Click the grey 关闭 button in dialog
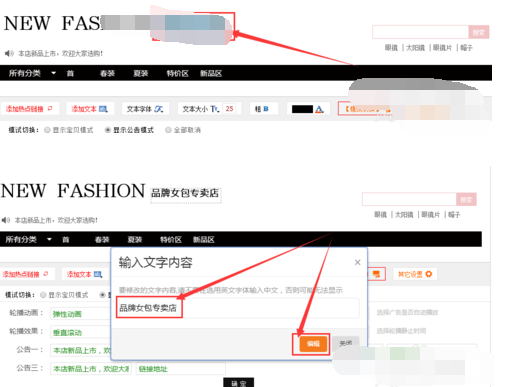507x387 pixels. point(345,343)
